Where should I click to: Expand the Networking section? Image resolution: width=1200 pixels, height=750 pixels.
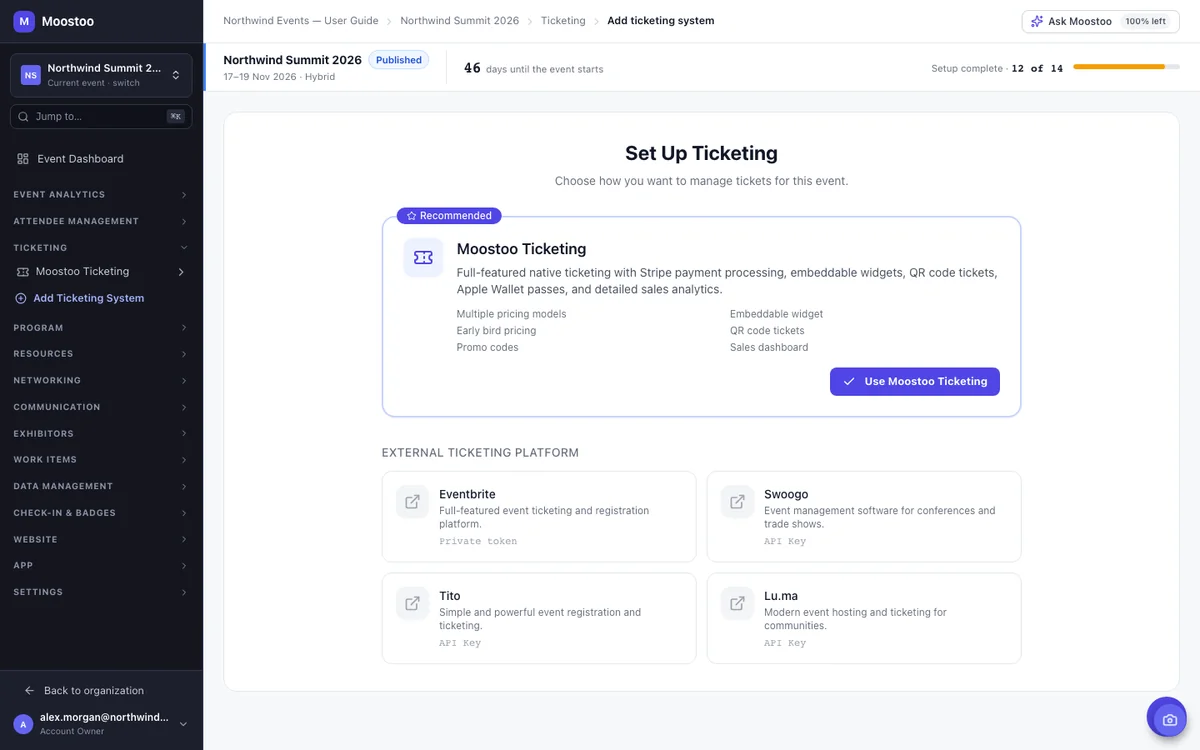click(101, 381)
